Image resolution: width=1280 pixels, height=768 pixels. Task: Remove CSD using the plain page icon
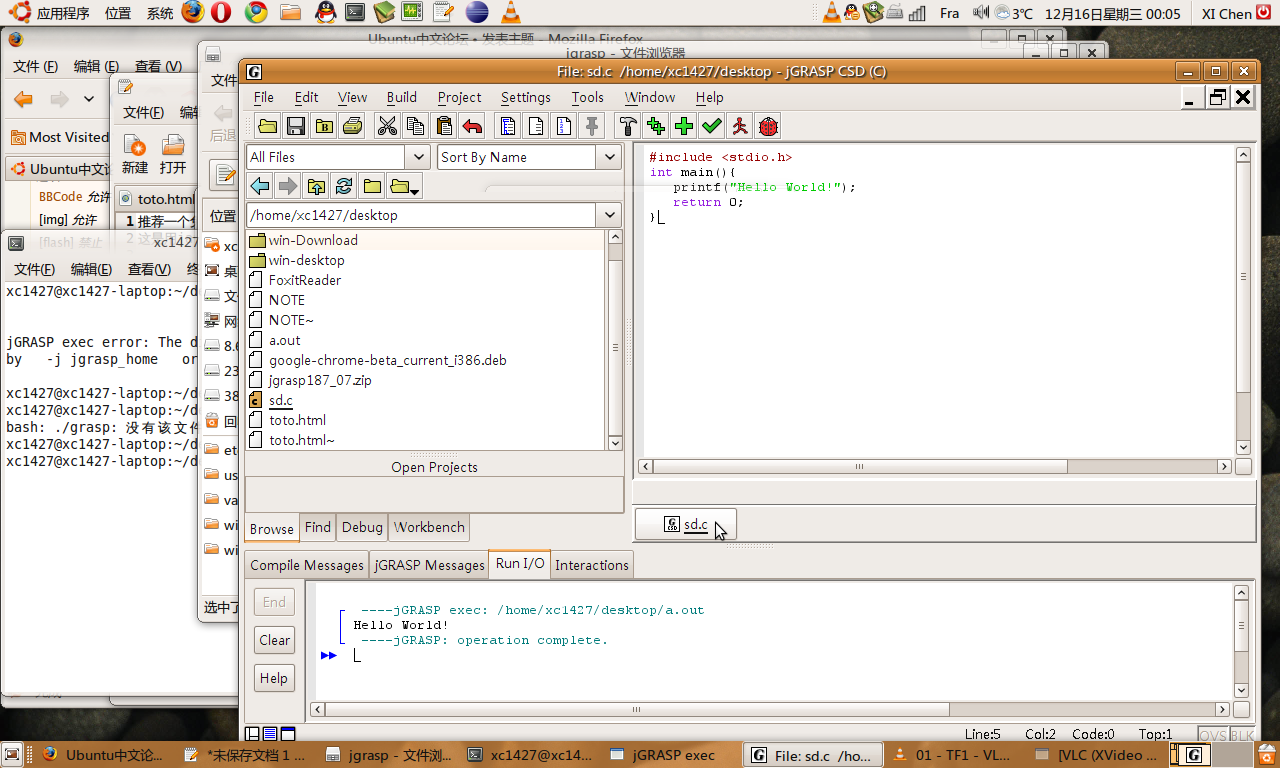tap(536, 126)
